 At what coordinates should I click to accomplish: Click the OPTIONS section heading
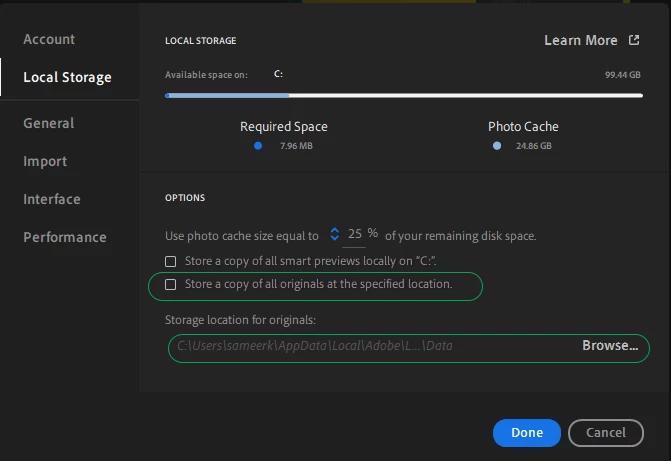pyautogui.click(x=185, y=198)
